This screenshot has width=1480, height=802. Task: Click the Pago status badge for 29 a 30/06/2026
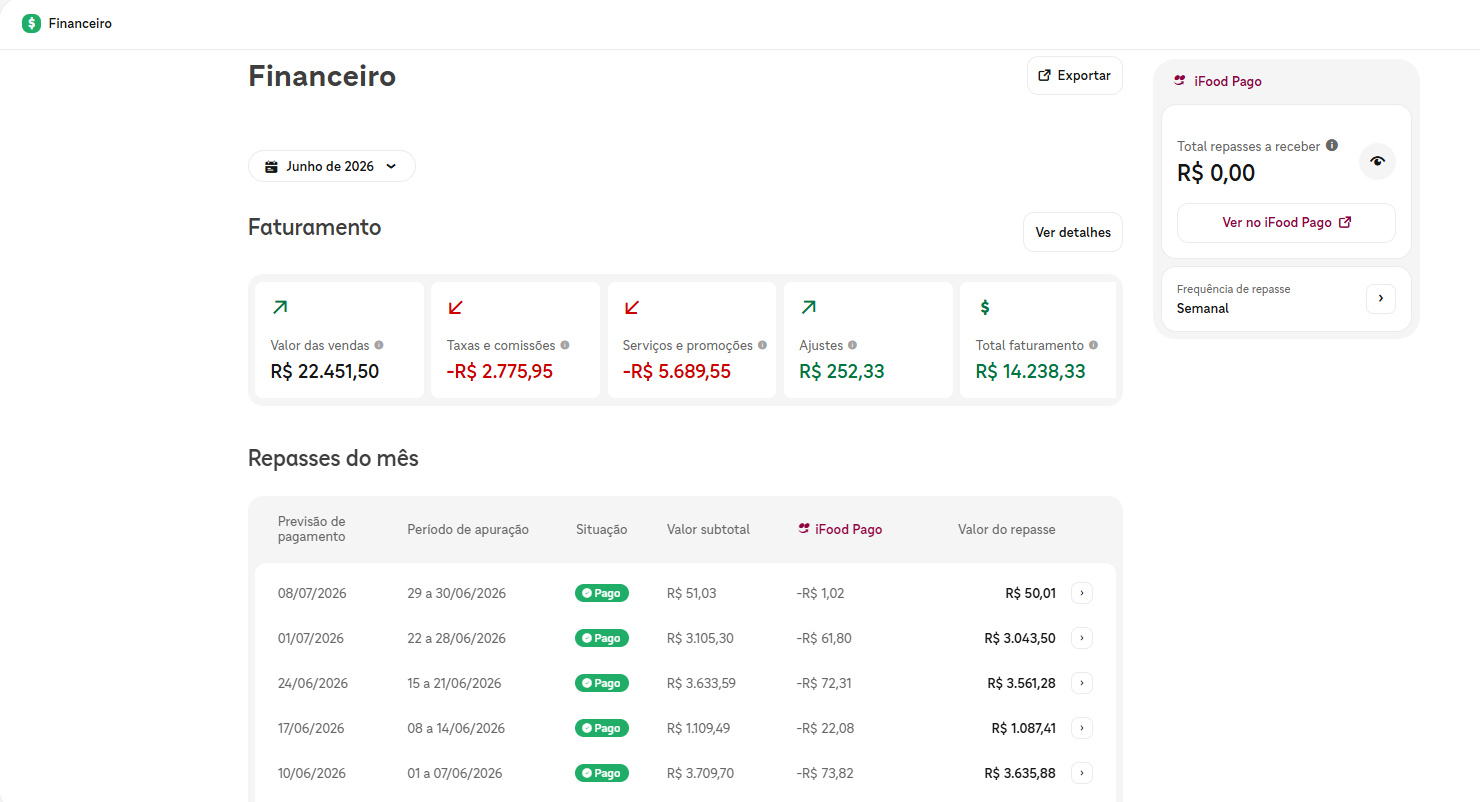602,593
